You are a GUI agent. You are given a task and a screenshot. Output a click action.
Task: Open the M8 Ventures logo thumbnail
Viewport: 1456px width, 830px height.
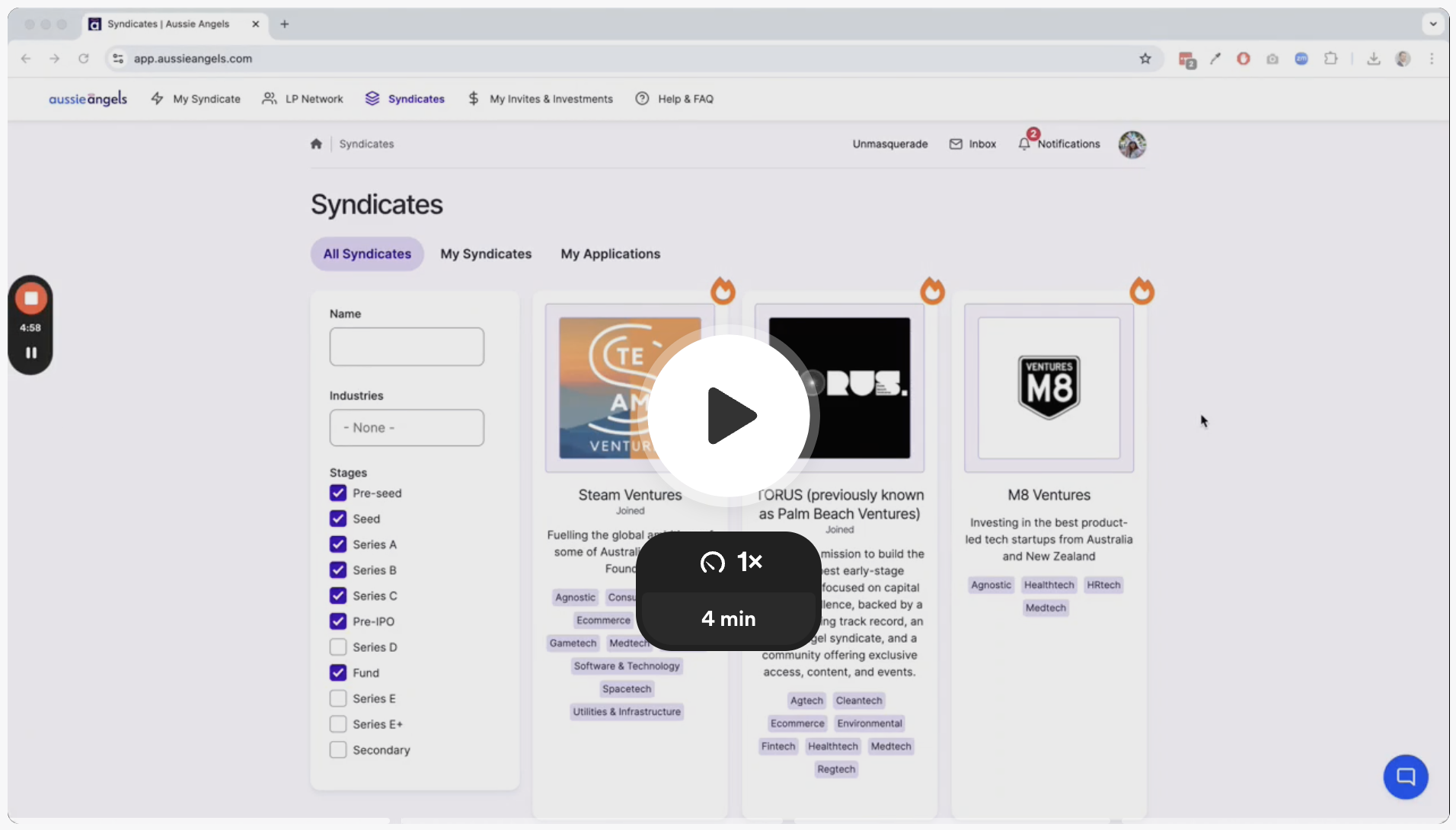[x=1049, y=388]
